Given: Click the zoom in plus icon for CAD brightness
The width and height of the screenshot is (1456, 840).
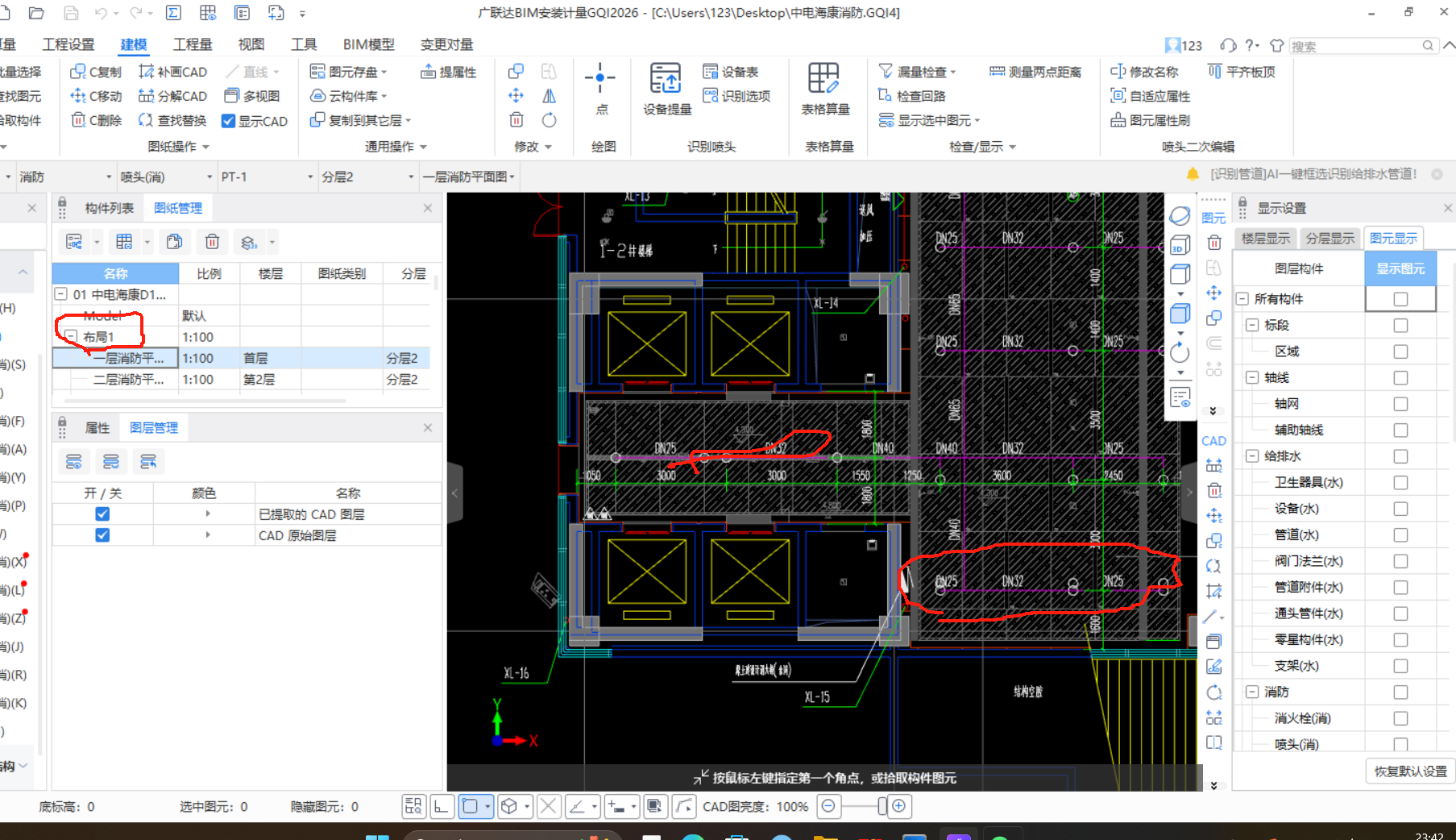Looking at the screenshot, I should click(x=899, y=806).
